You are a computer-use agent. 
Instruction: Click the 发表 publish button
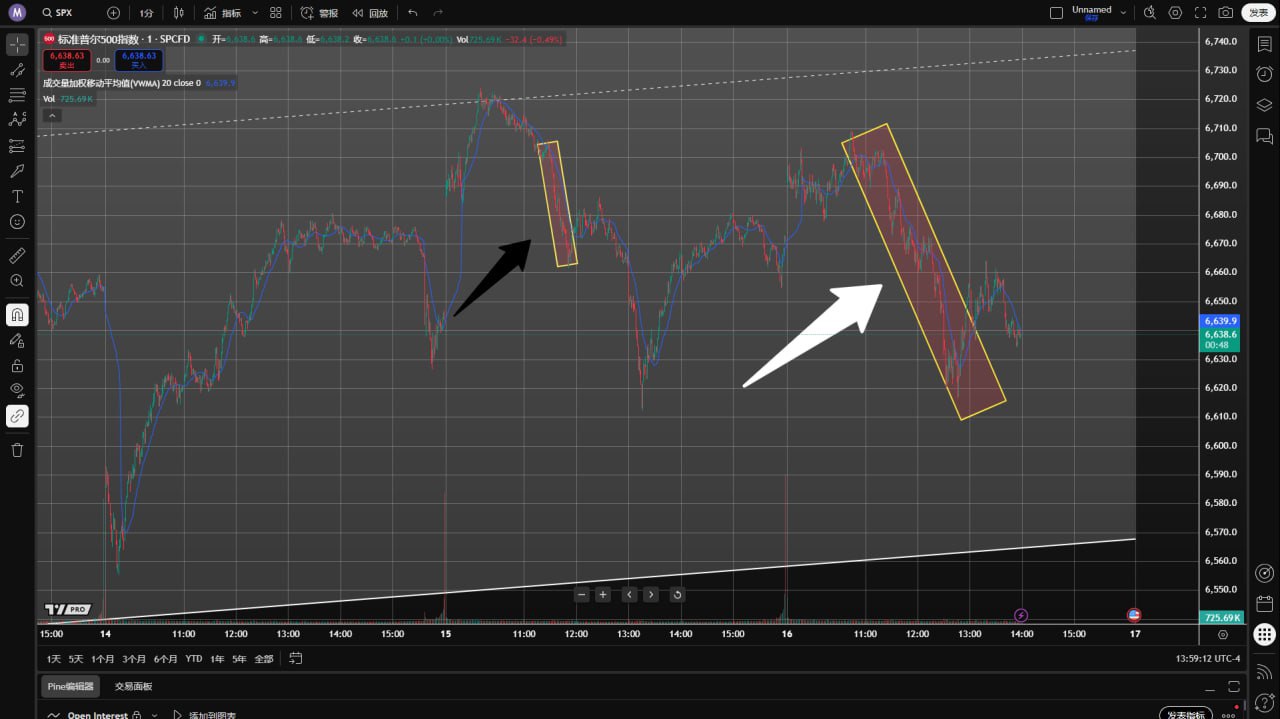(1258, 13)
